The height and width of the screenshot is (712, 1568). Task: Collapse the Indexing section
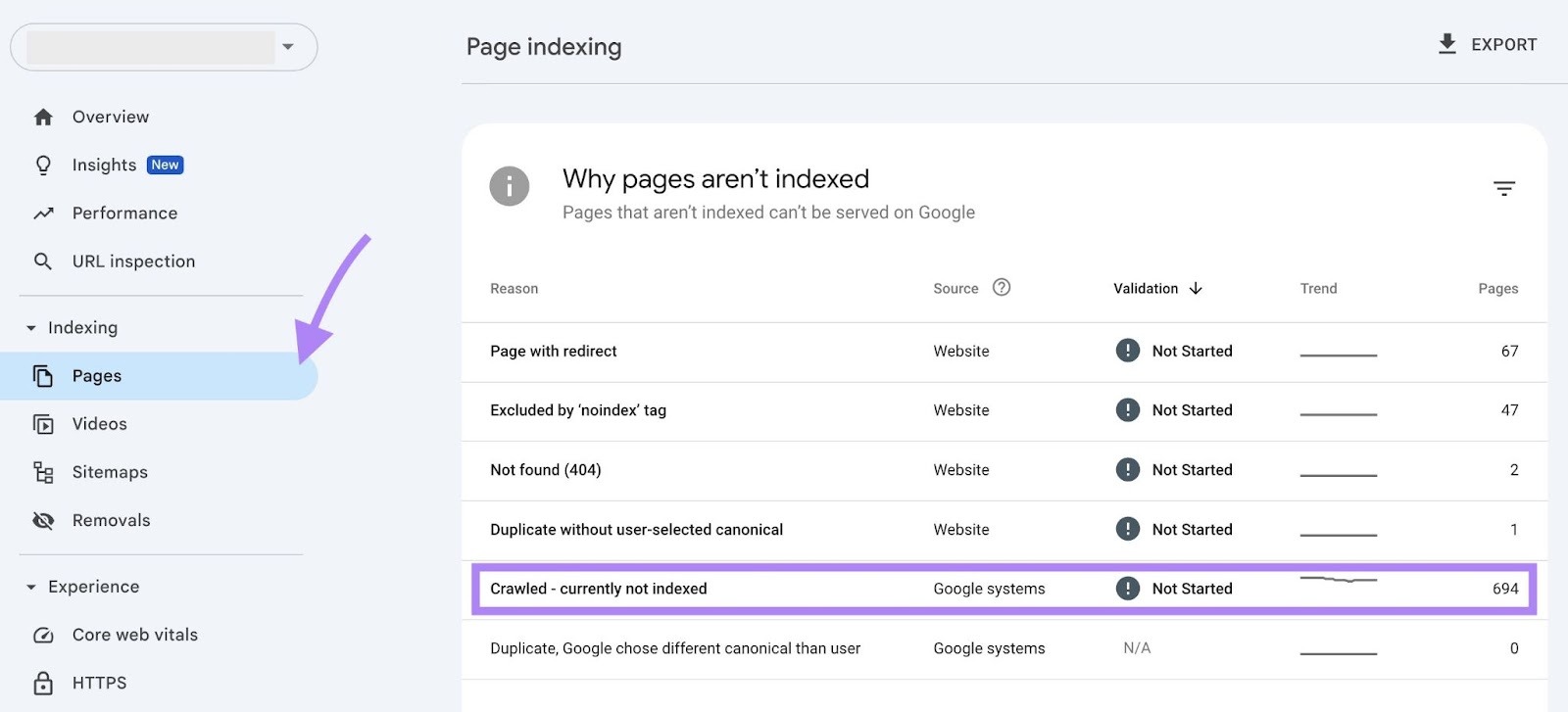click(31, 328)
